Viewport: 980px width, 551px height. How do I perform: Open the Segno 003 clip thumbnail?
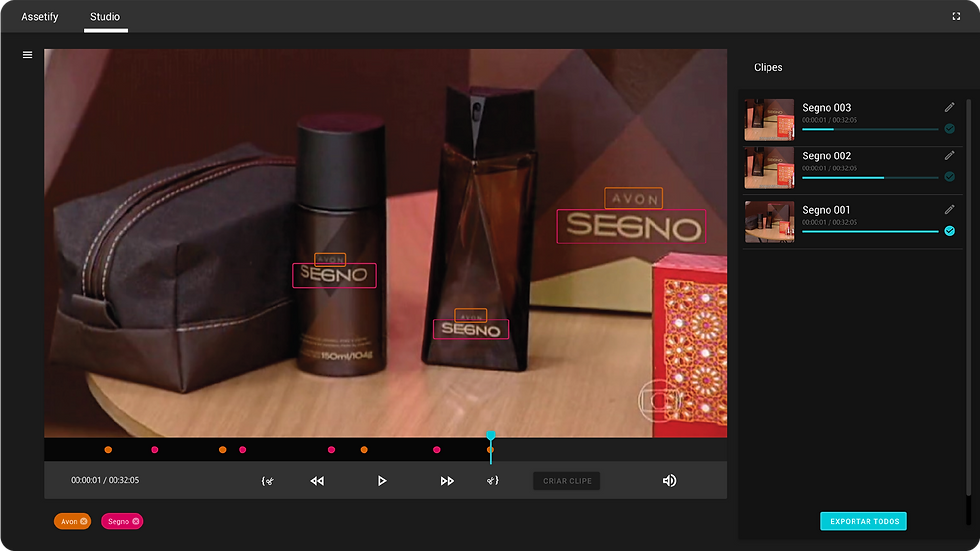point(769,119)
